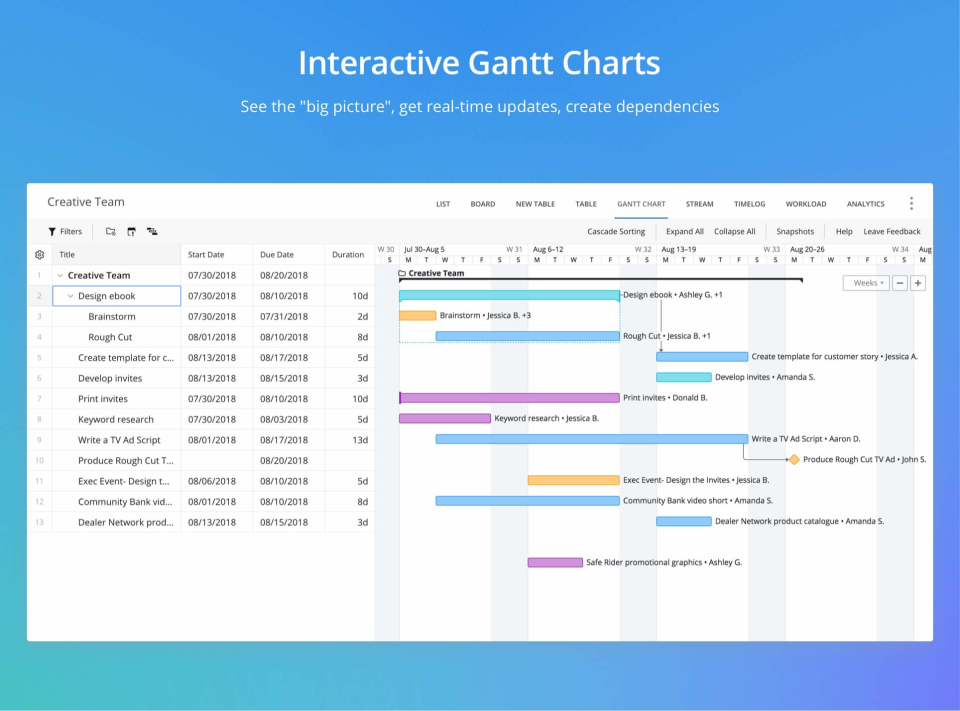Click the indent hierarchy icon in toolbar
Image resolution: width=960 pixels, height=711 pixels.
click(152, 231)
